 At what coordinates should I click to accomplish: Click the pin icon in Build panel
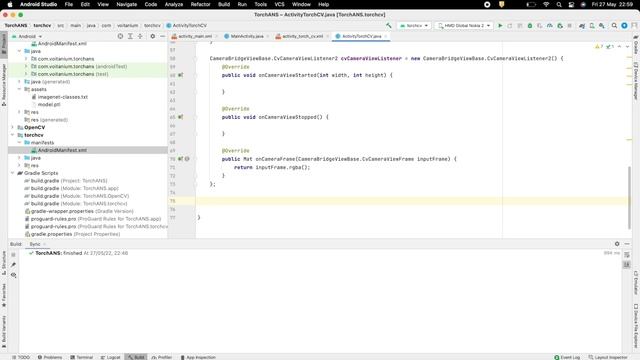point(13,265)
